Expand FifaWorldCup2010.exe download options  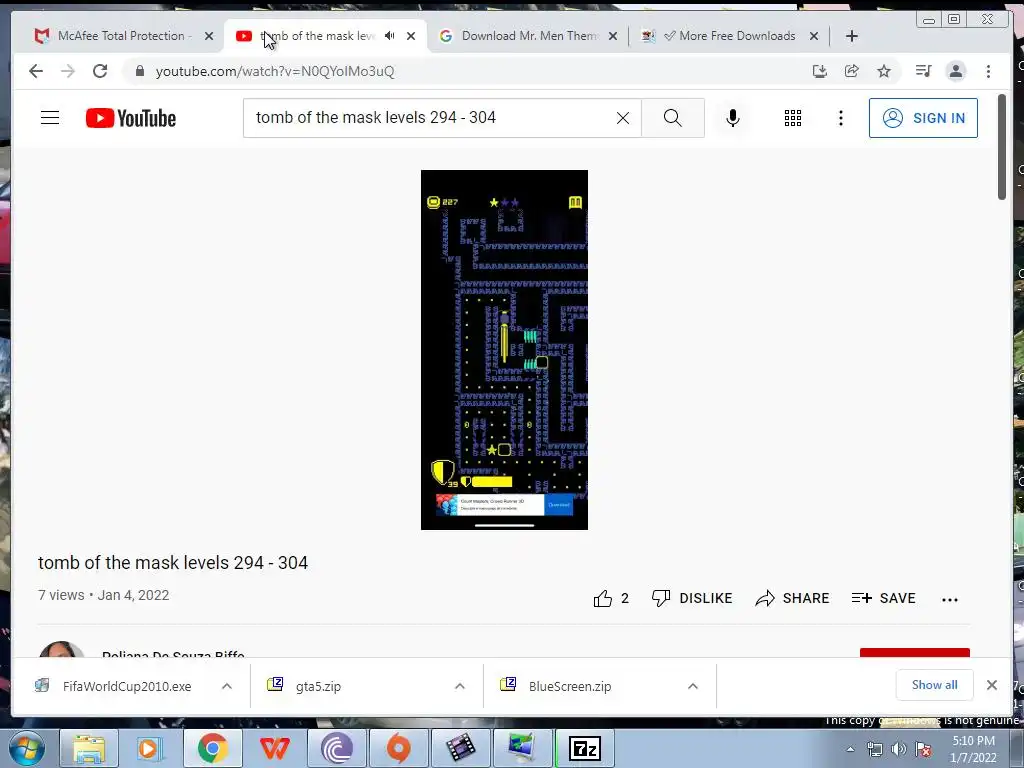coord(227,686)
